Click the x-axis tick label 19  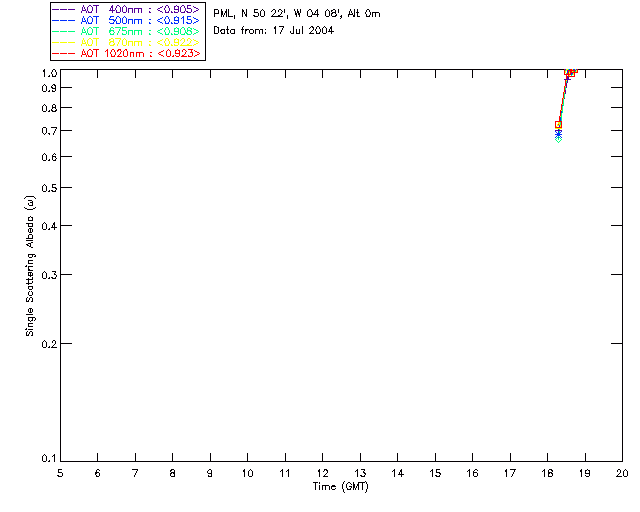coord(585,473)
